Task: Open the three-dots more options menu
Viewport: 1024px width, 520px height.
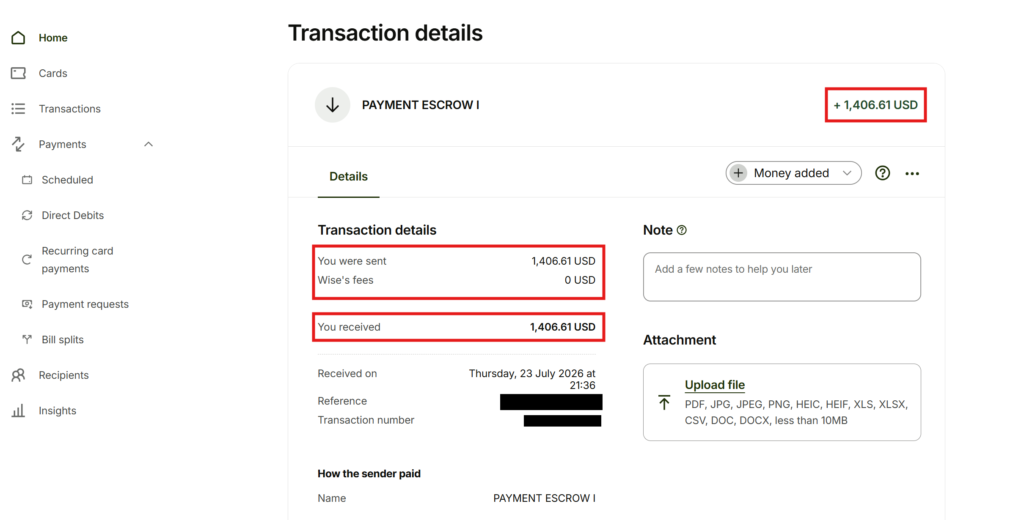Action: point(912,174)
